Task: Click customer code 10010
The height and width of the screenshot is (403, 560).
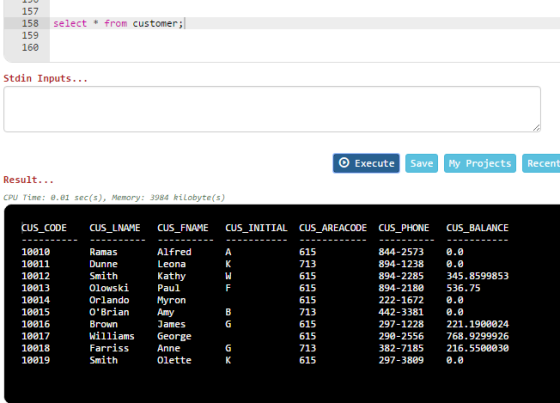Action: 36,252
